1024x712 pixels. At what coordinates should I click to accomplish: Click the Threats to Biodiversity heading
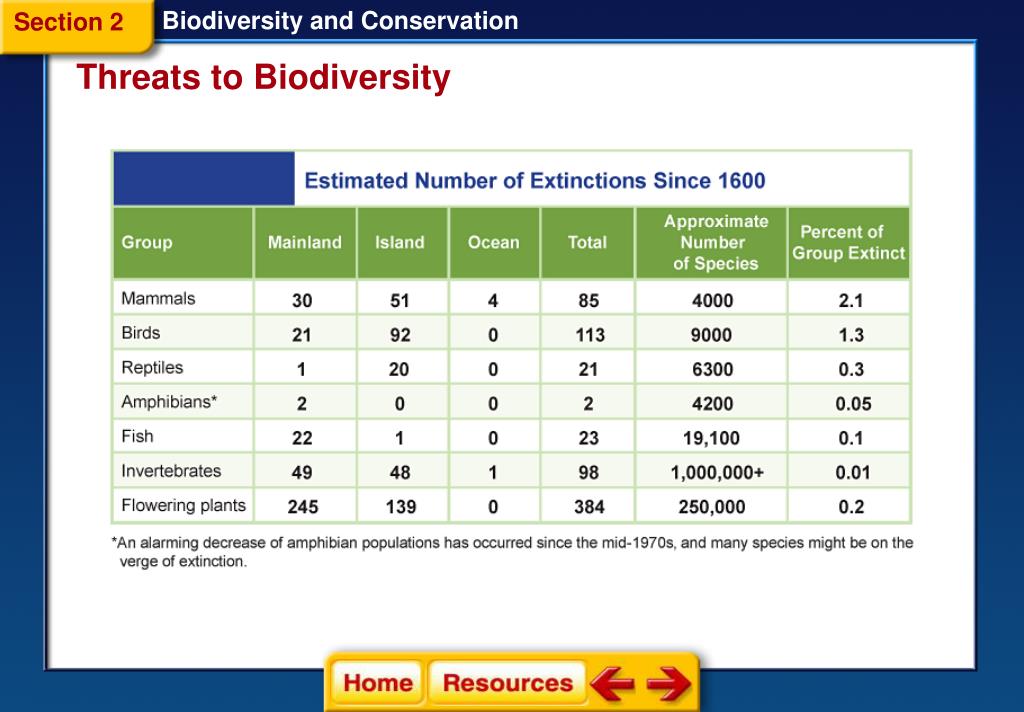click(x=263, y=77)
